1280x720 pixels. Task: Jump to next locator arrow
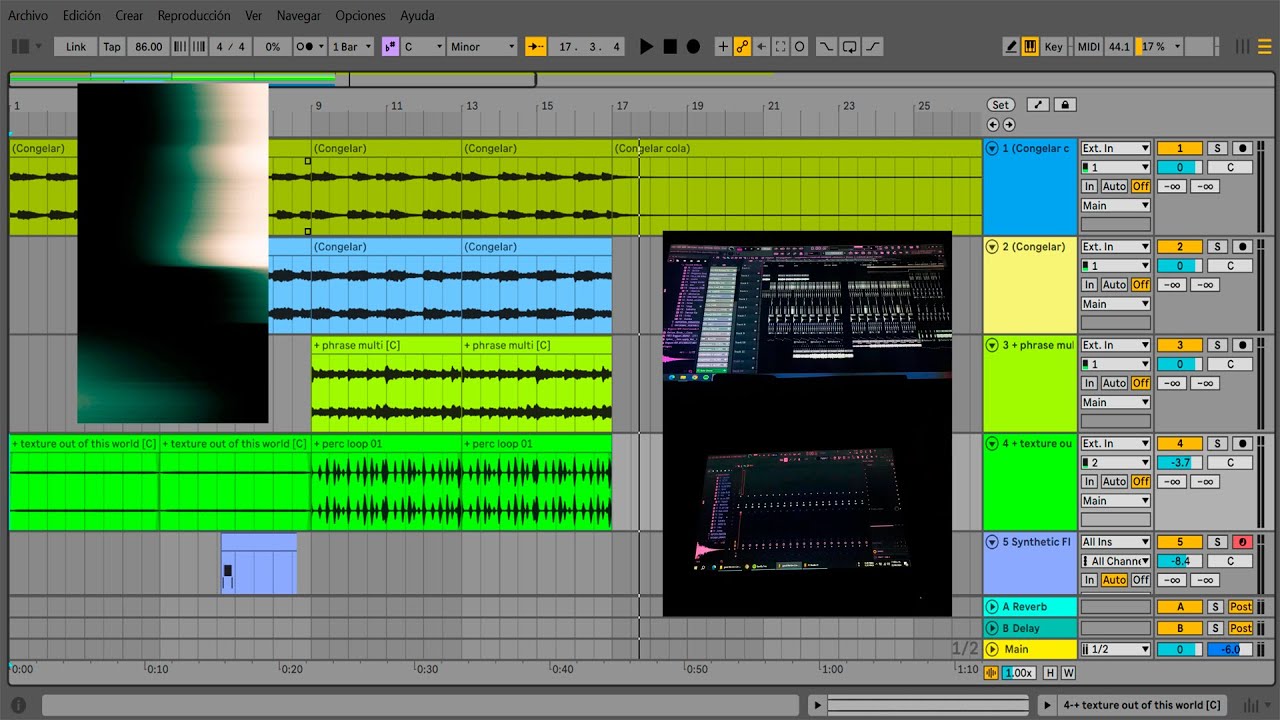coord(1009,125)
